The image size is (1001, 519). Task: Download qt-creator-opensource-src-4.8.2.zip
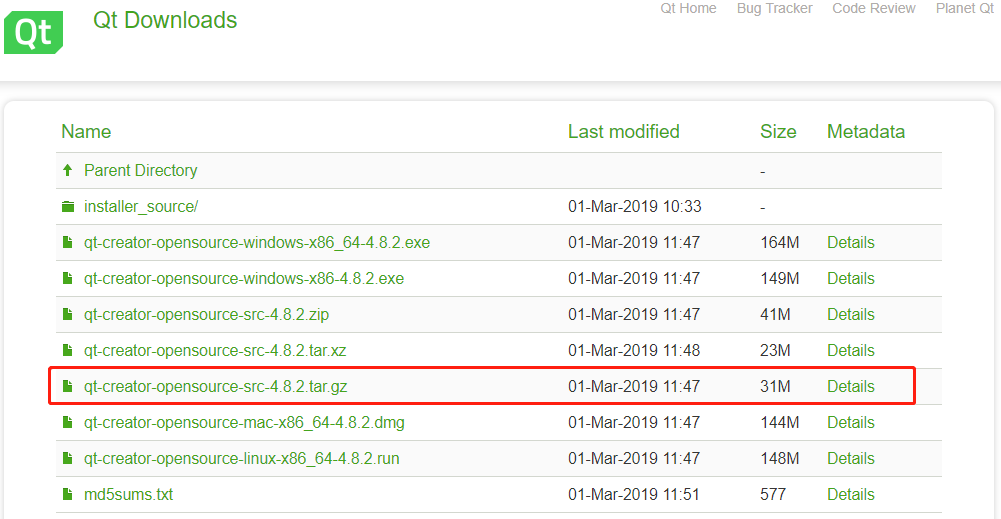(x=206, y=315)
